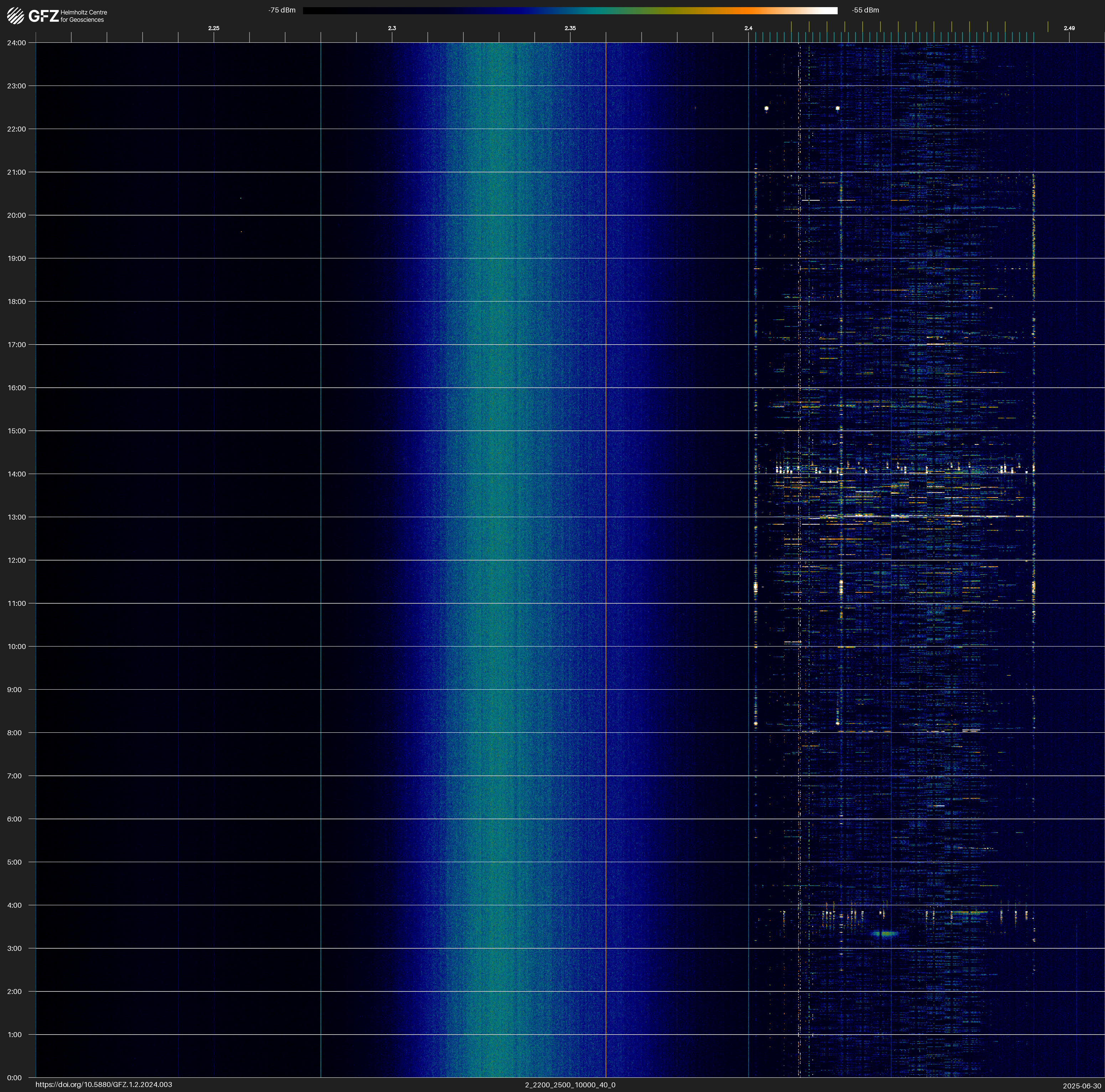The width and height of the screenshot is (1105, 1092).
Task: Click the 2.35 frequency tick label
Action: [x=570, y=28]
